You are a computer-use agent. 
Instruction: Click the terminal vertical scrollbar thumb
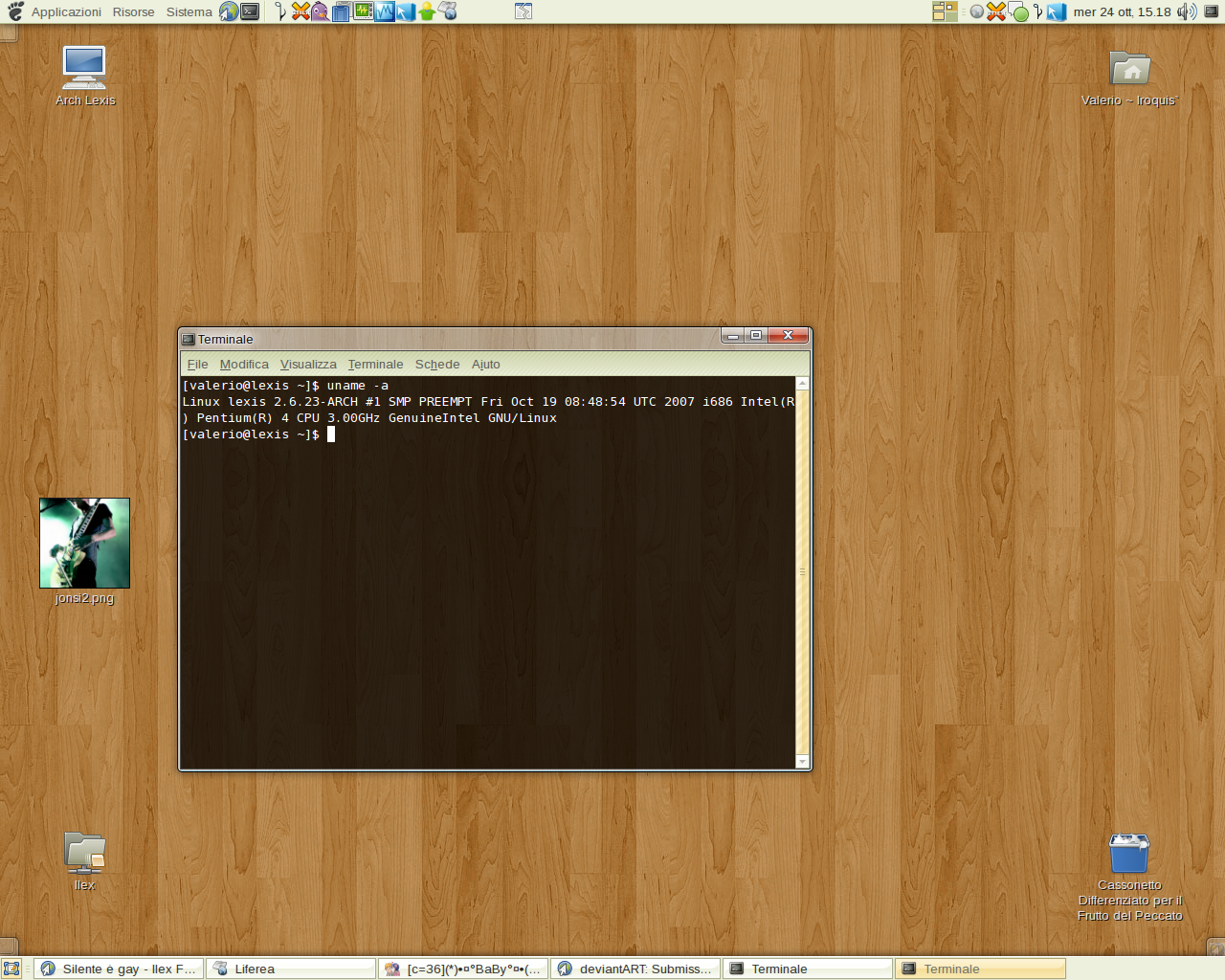[803, 572]
